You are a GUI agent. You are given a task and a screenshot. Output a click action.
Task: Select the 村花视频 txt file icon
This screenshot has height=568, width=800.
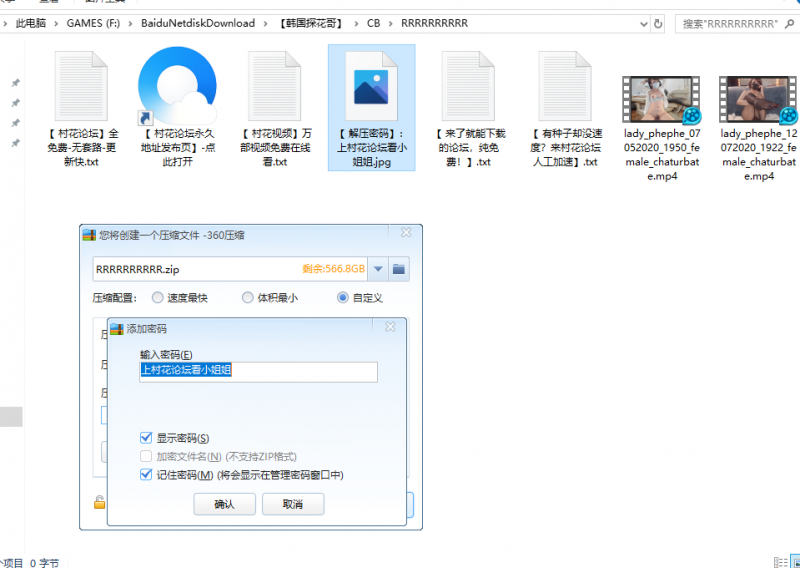tap(274, 87)
